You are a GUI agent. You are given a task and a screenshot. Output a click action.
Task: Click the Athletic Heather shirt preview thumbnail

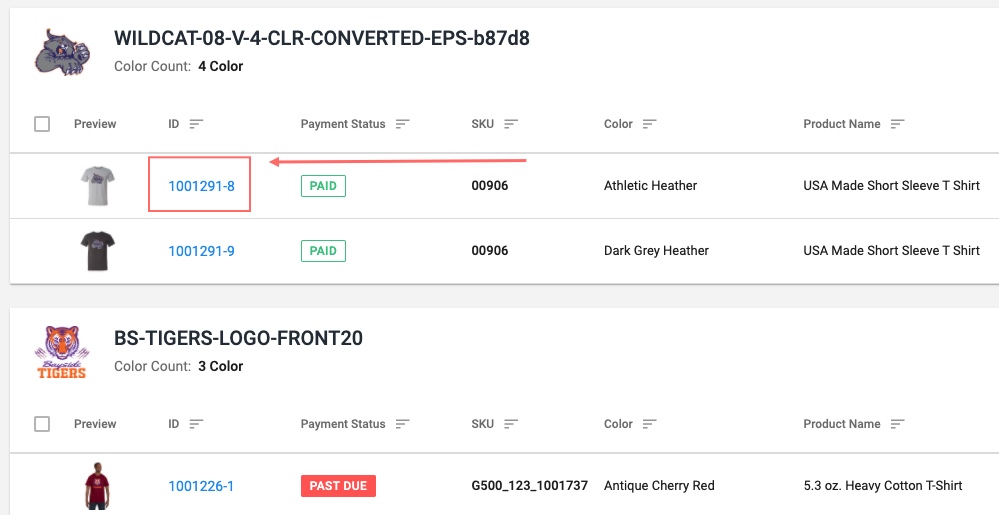98,185
